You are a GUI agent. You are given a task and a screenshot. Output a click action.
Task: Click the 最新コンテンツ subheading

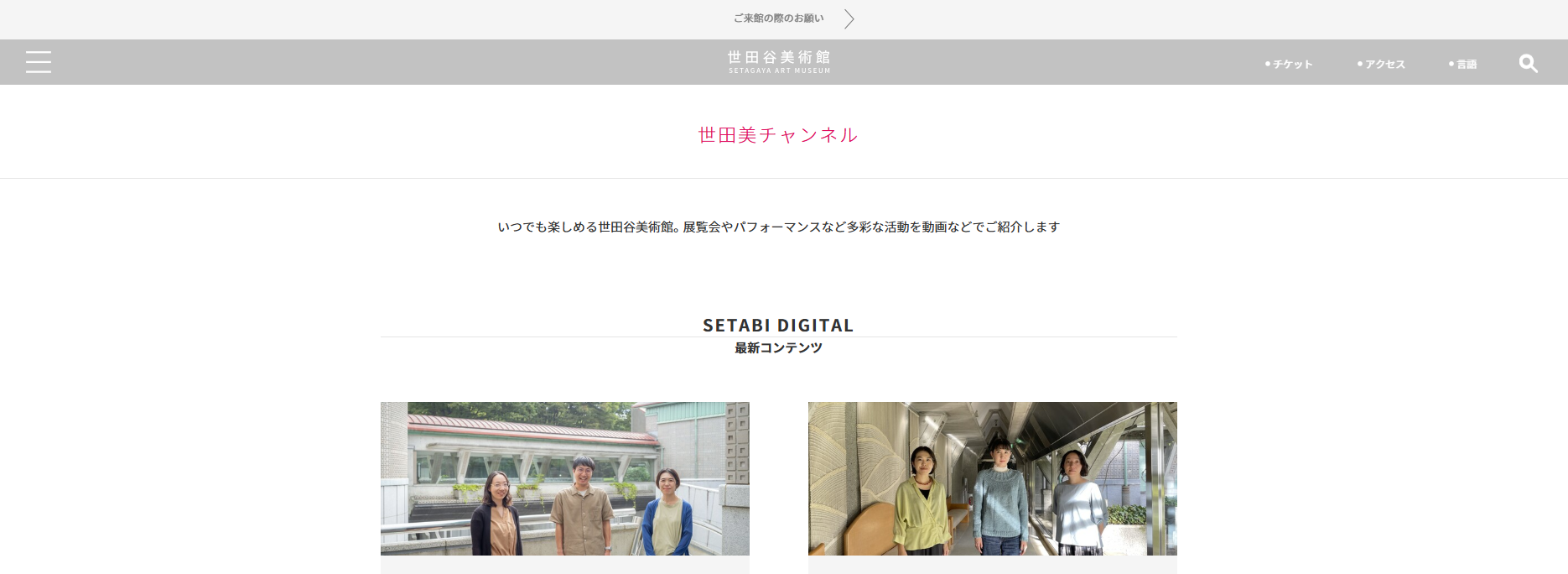[778, 348]
